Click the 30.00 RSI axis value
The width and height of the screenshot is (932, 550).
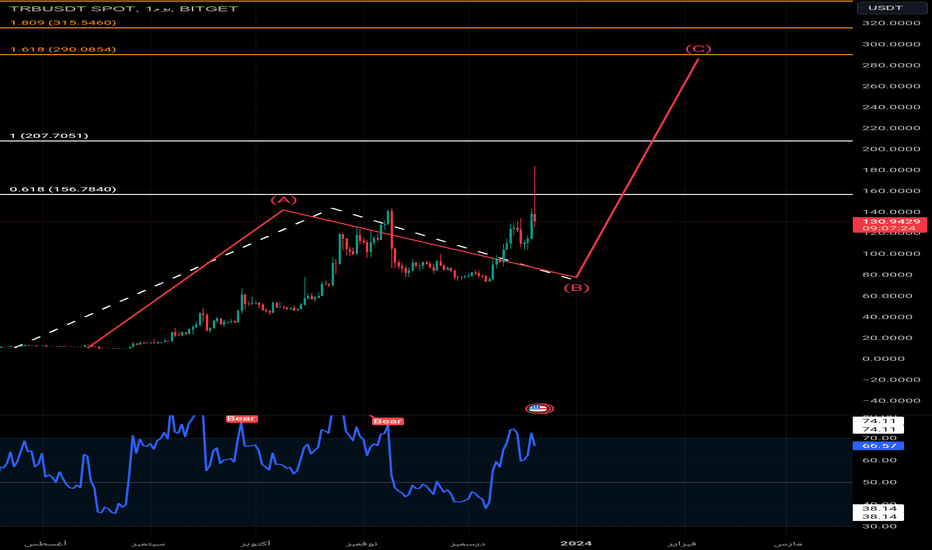(879, 526)
